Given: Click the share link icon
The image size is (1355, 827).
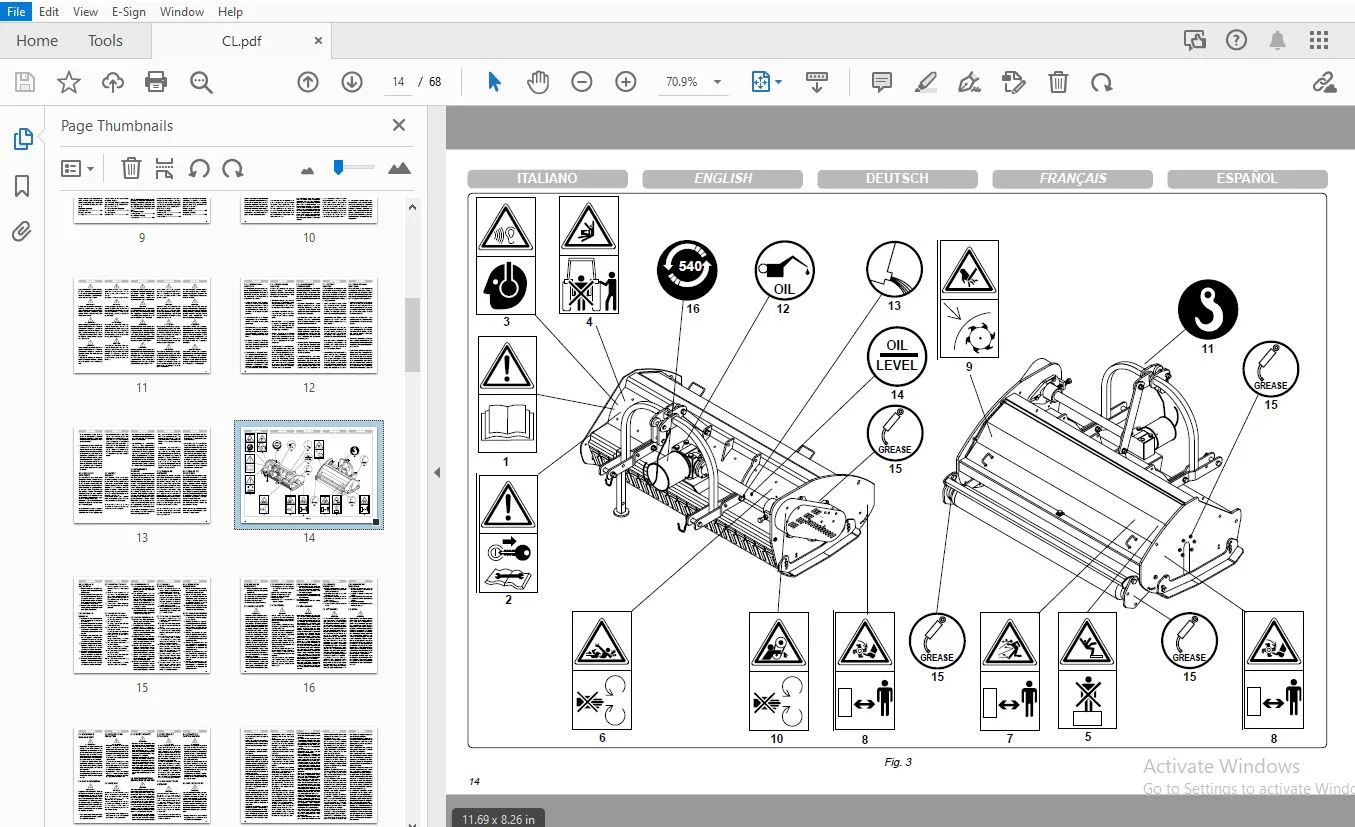Looking at the screenshot, I should pos(1324,82).
